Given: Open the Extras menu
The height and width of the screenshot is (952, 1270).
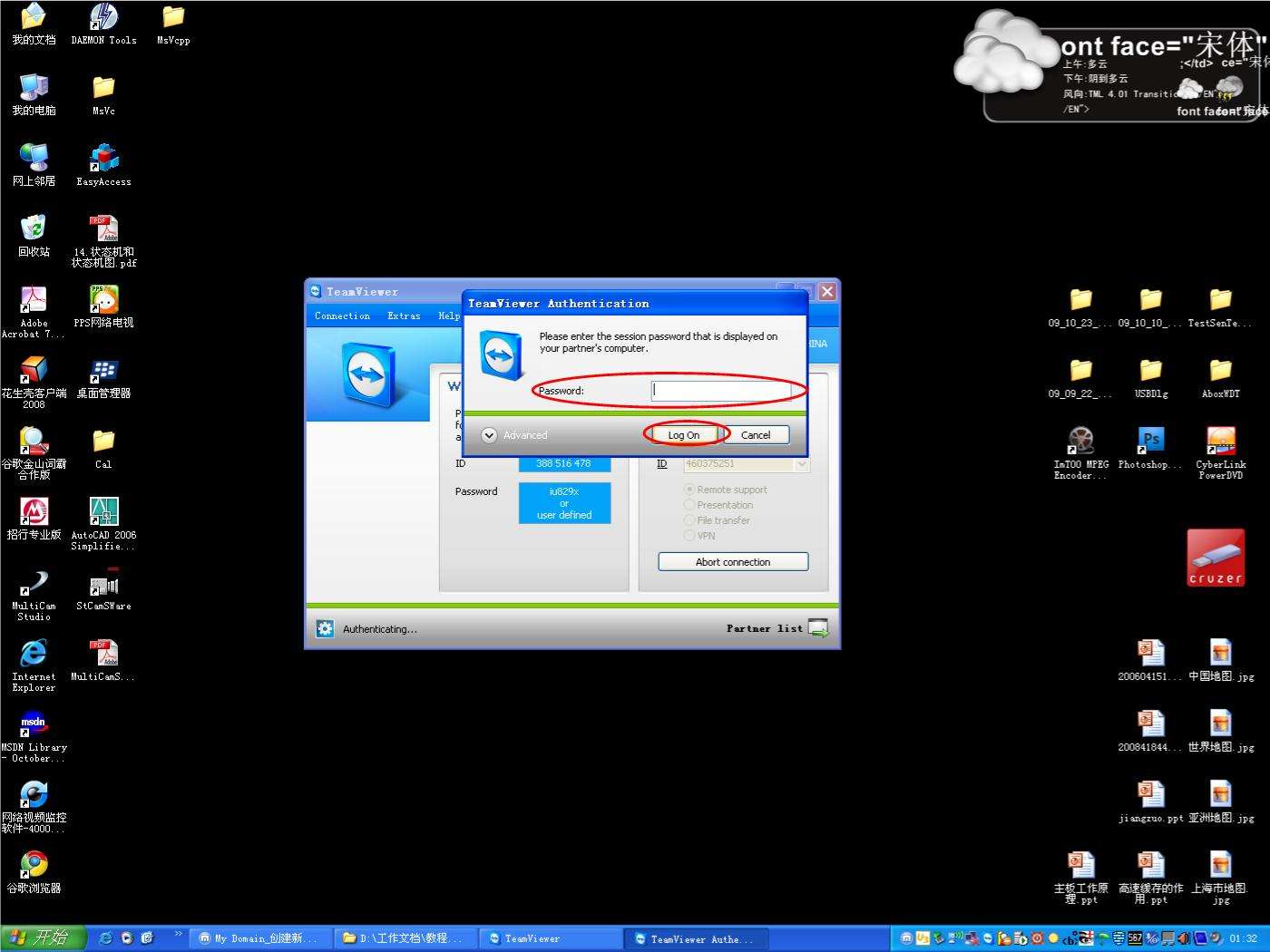Looking at the screenshot, I should (x=404, y=316).
